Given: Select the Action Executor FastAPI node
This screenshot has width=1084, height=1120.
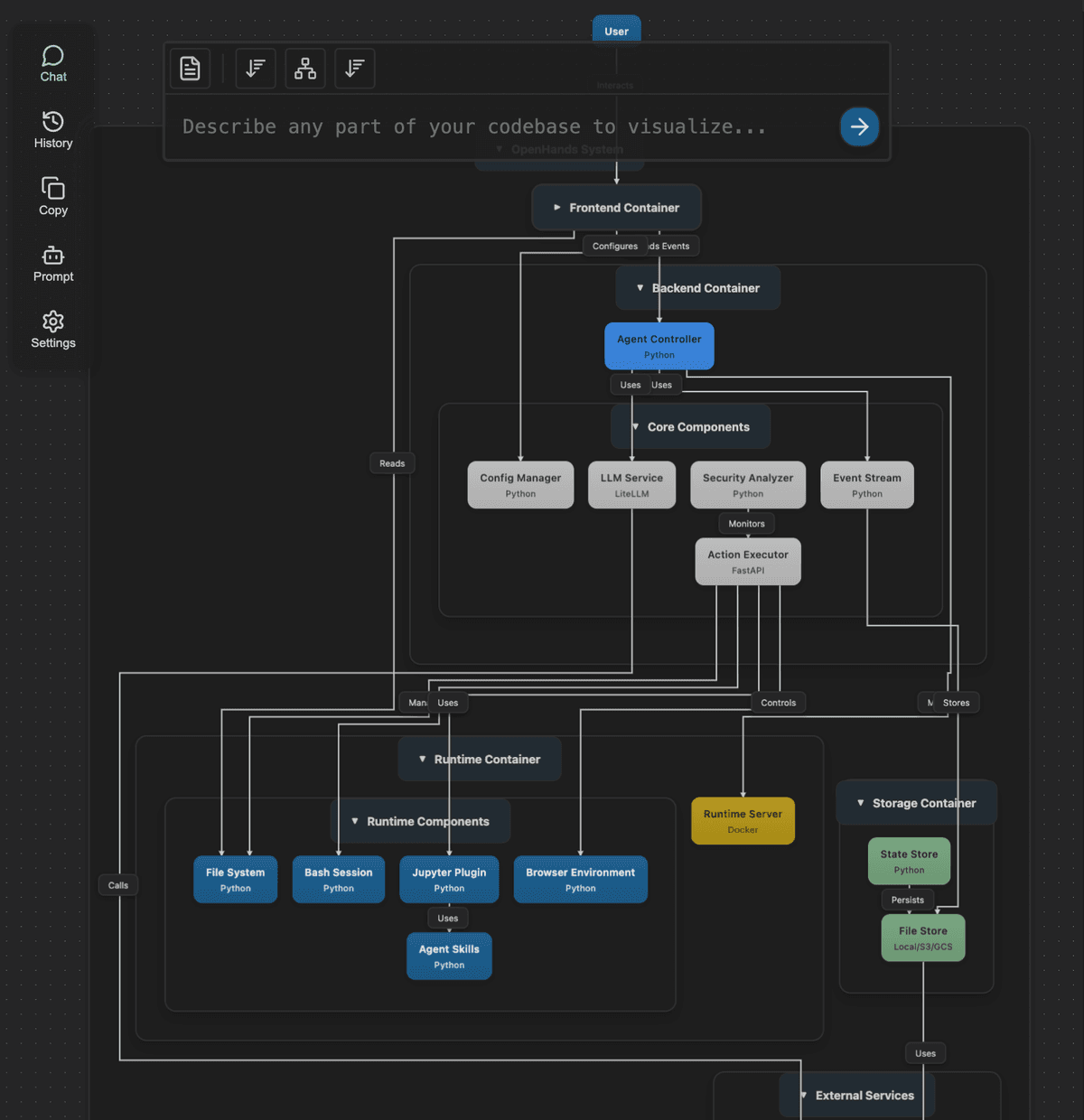Looking at the screenshot, I should pos(748,562).
